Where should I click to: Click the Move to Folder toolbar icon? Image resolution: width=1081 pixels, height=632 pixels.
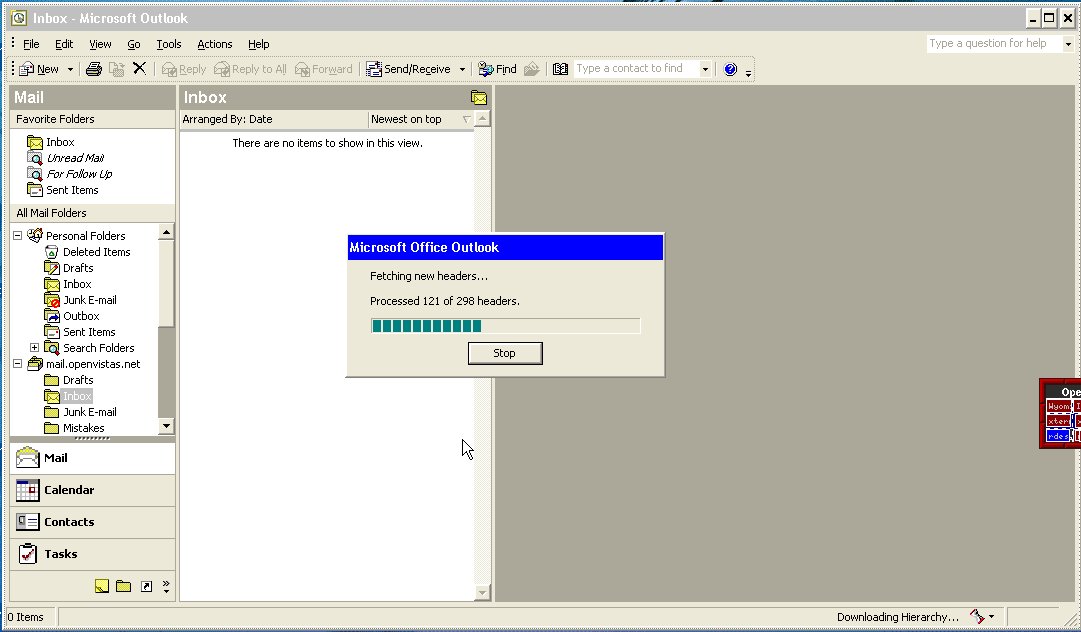[x=117, y=69]
